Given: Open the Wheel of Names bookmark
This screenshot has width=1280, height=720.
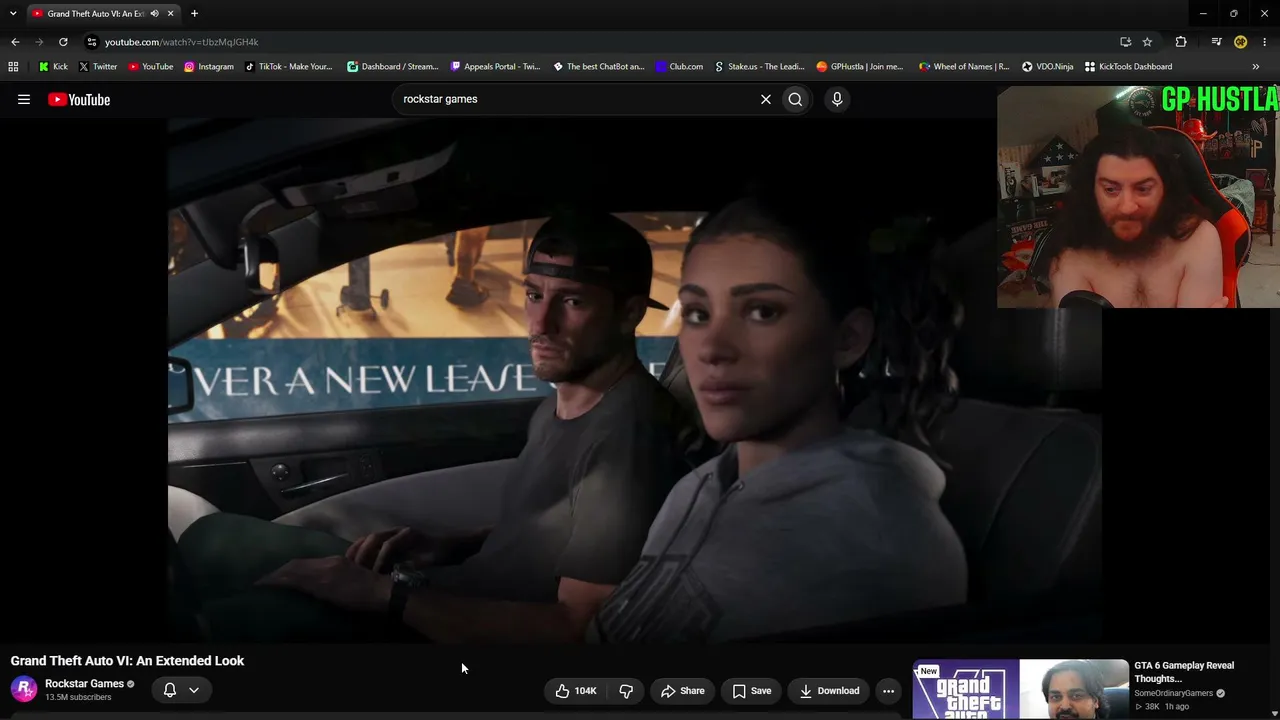Looking at the screenshot, I should (x=964, y=67).
